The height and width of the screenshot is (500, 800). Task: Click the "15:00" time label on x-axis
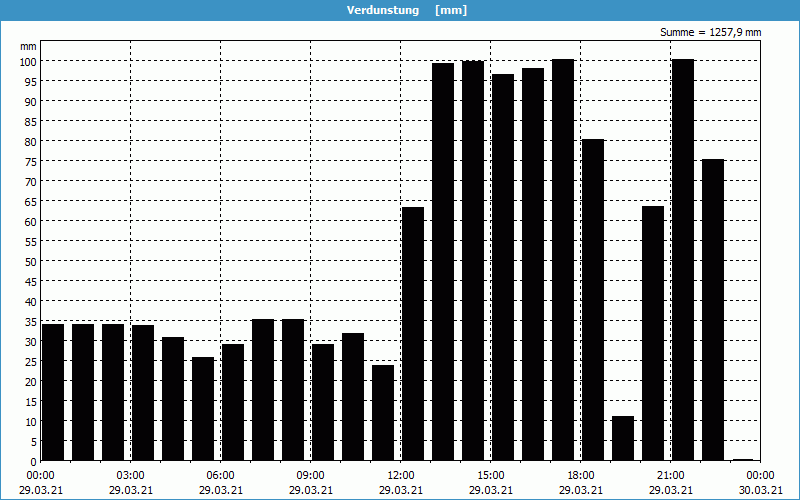tap(491, 476)
